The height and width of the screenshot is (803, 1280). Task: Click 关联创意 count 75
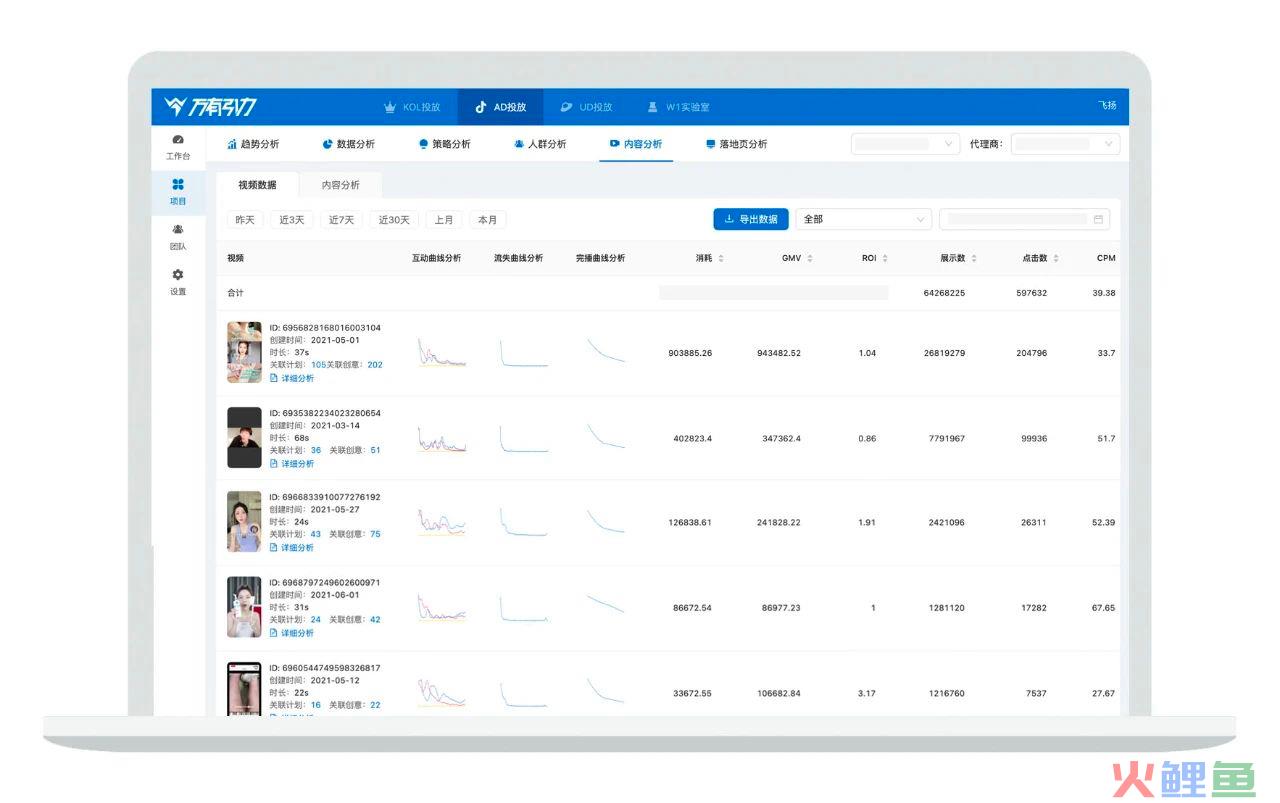pyautogui.click(x=375, y=534)
